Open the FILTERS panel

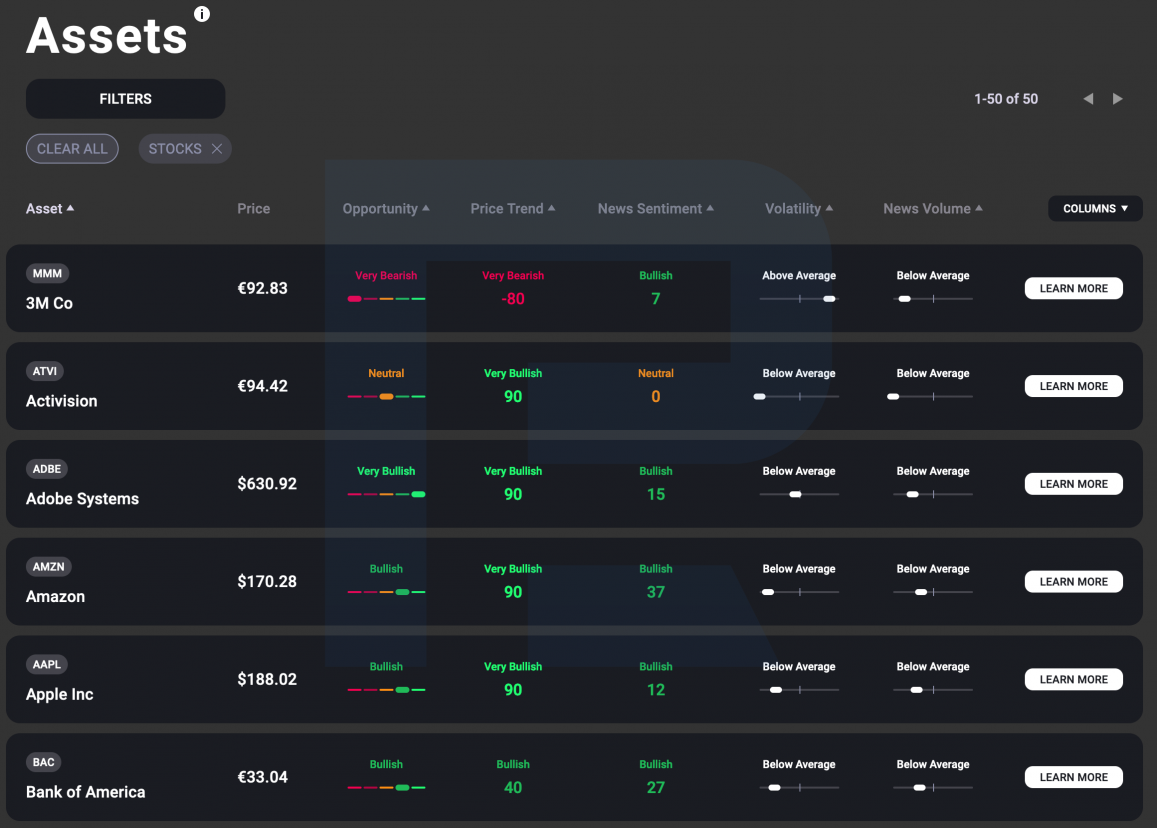tap(125, 99)
